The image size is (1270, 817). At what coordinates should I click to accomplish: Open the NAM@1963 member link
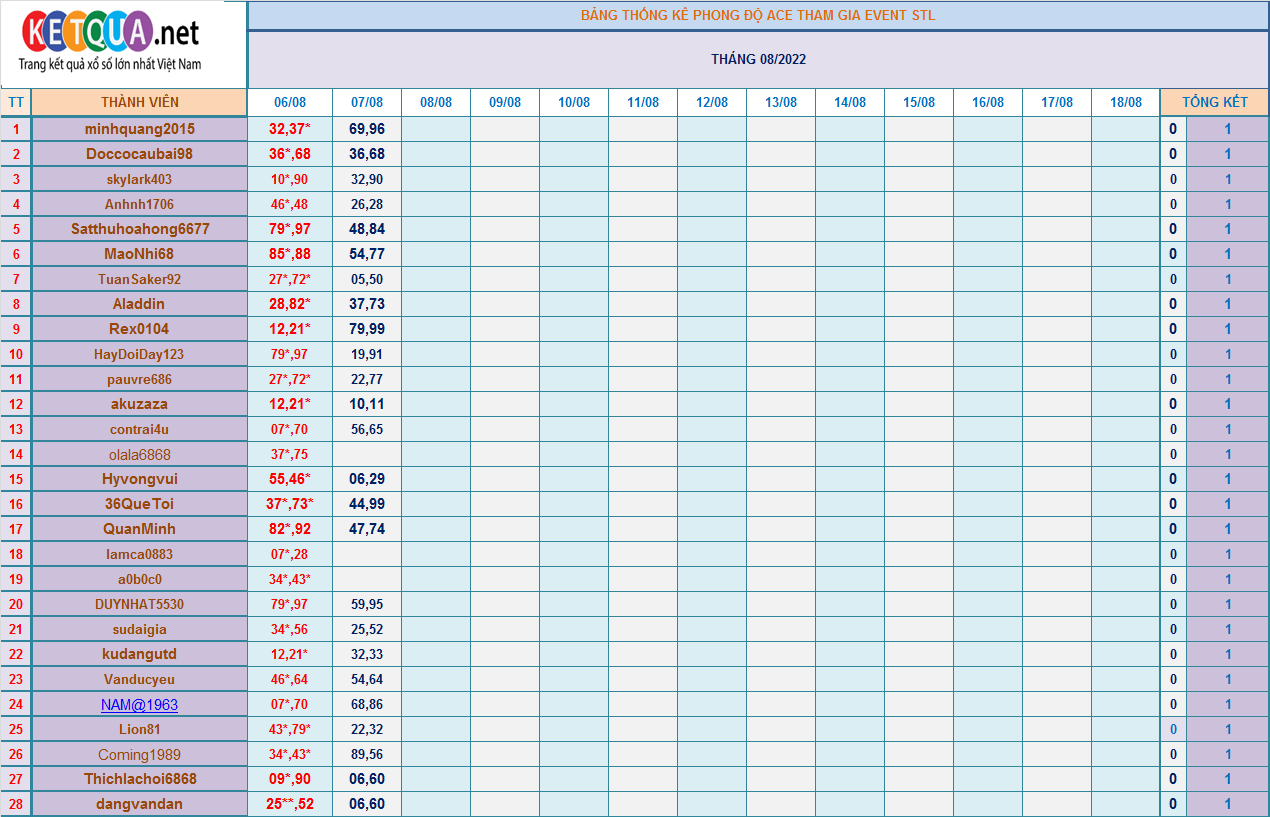click(139, 705)
